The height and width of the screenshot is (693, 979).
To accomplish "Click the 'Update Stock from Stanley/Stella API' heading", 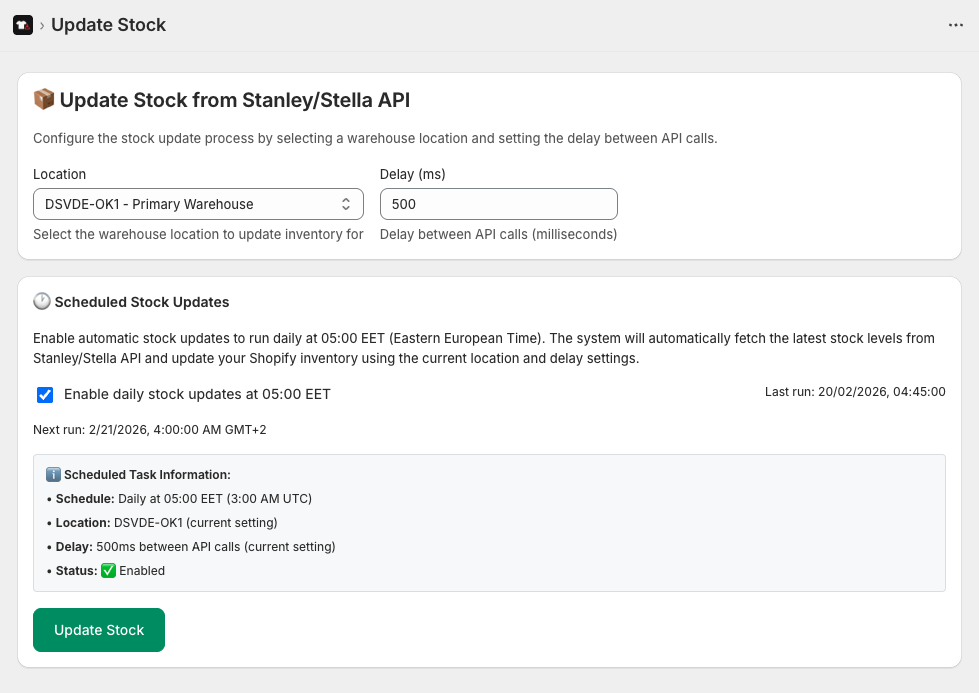I will 234,100.
